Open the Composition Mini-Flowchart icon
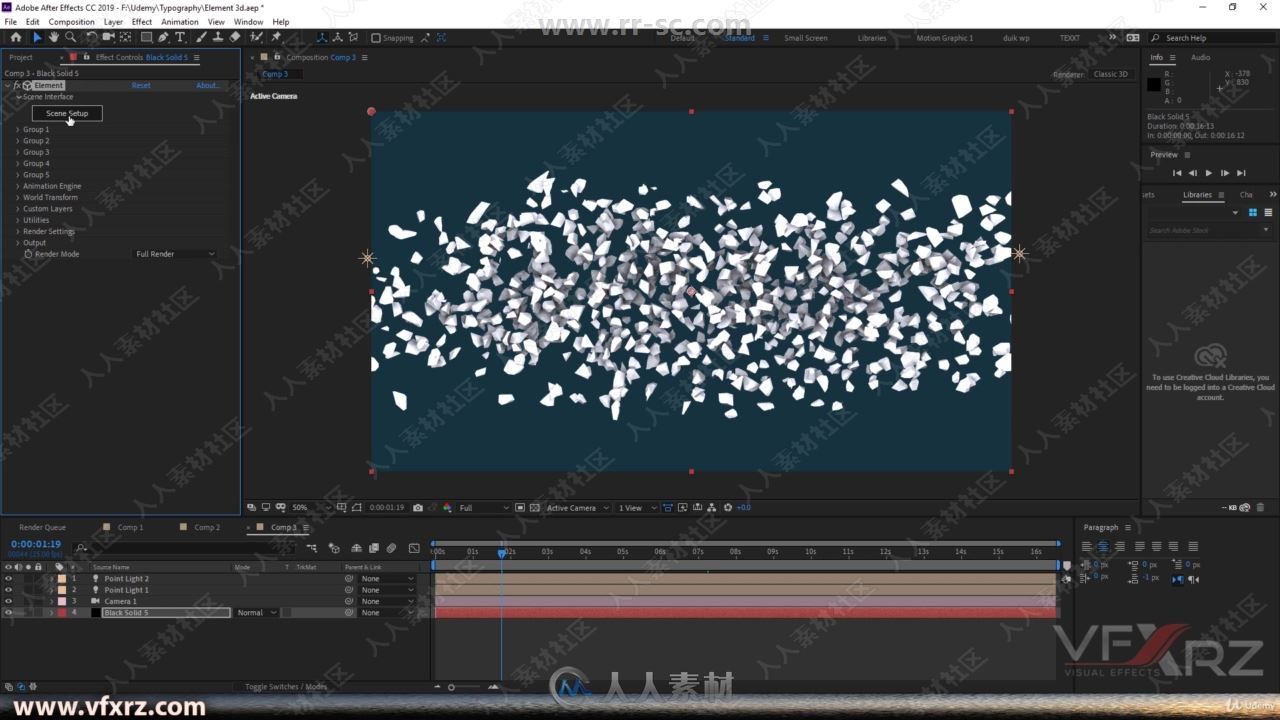This screenshot has width=1280, height=720. pyautogui.click(x=312, y=548)
